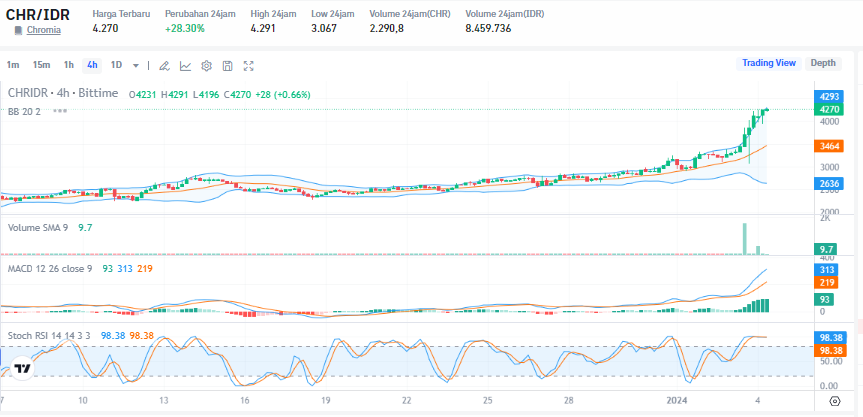Select the Volume SMA 9 indicator label
The image size is (863, 417).
click(38, 227)
